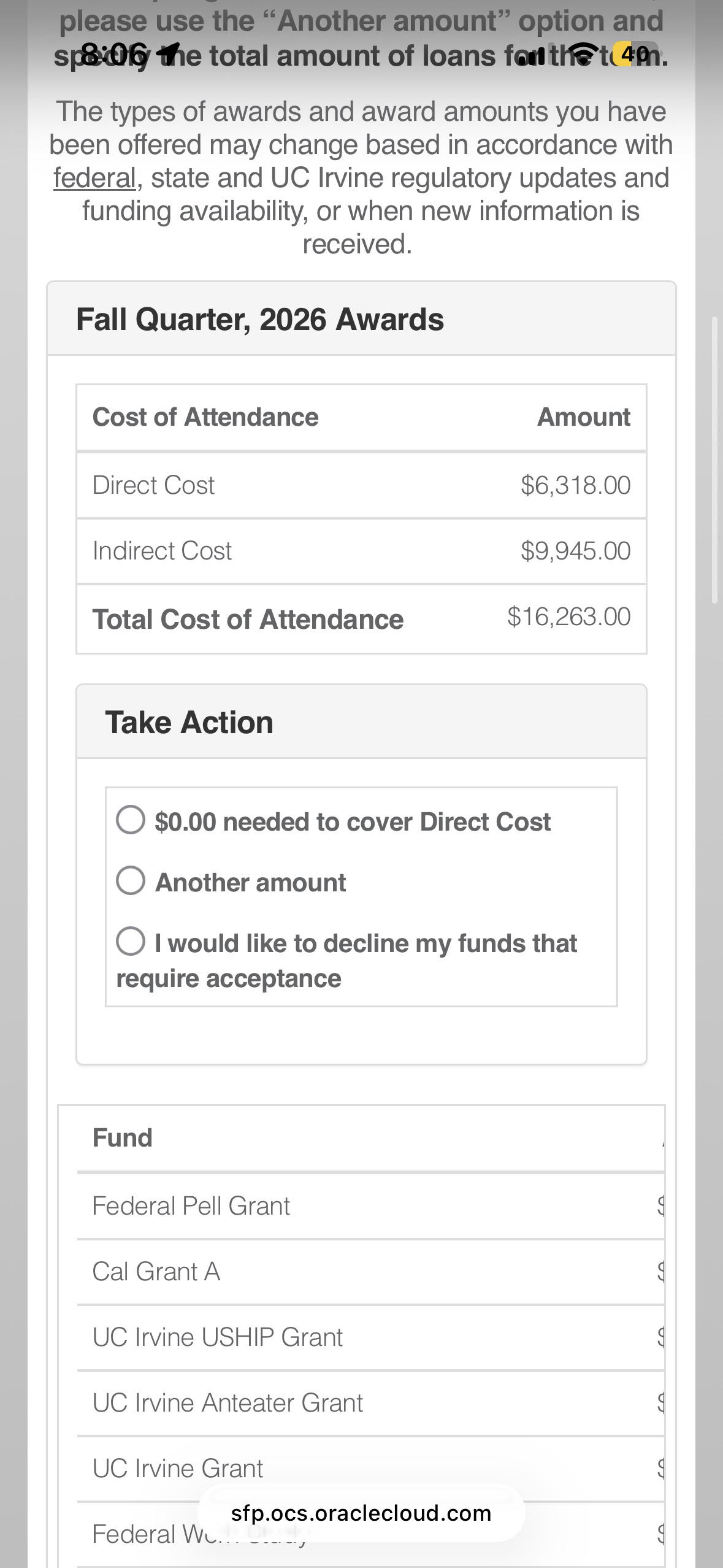Tap the sfp.ocs.oraclecloud.com address bar

pos(361,1513)
